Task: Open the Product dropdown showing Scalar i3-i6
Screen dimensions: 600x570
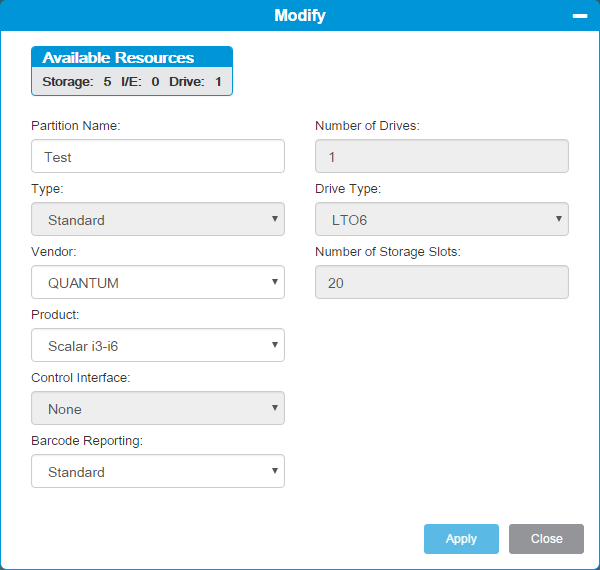Action: pos(158,345)
